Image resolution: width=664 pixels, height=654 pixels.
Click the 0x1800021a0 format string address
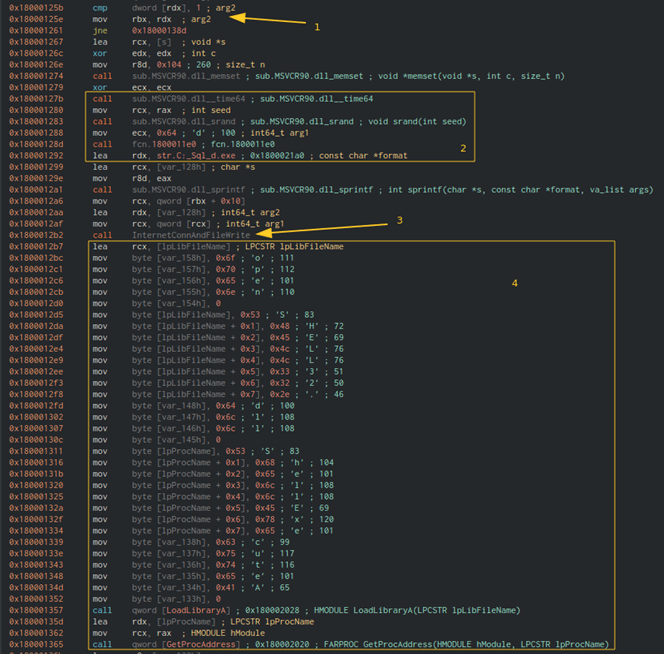click(277, 156)
